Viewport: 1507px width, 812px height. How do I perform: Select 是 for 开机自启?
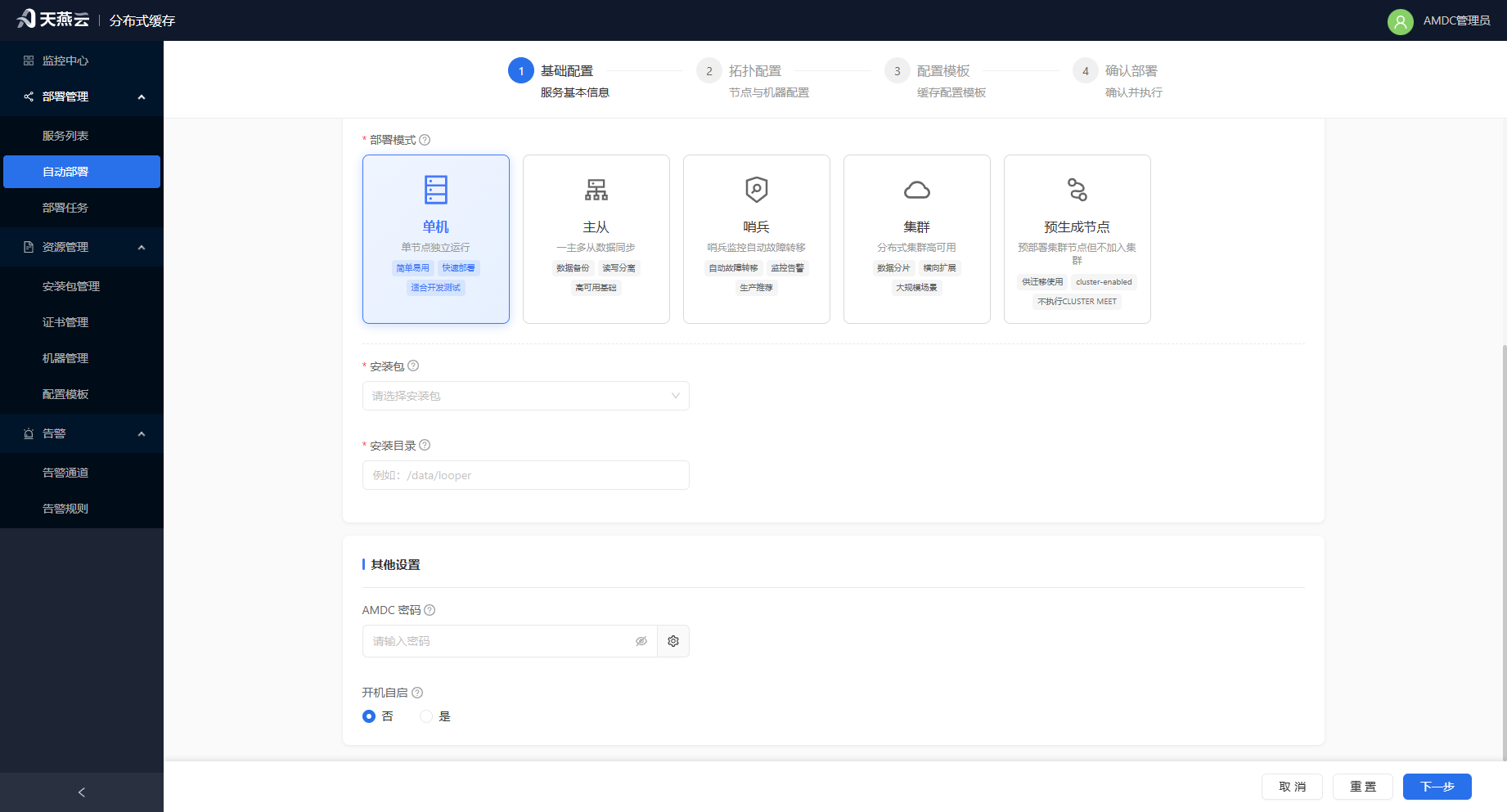(x=426, y=716)
